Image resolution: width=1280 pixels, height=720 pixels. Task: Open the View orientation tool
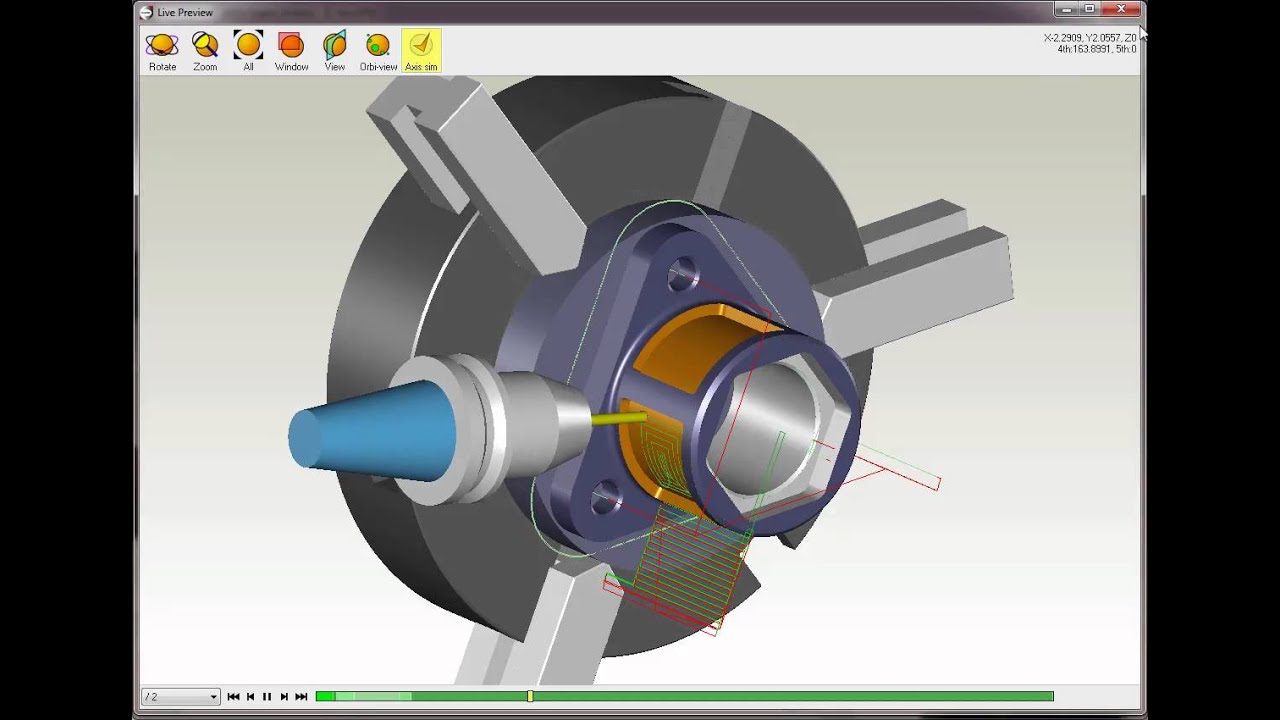point(334,51)
